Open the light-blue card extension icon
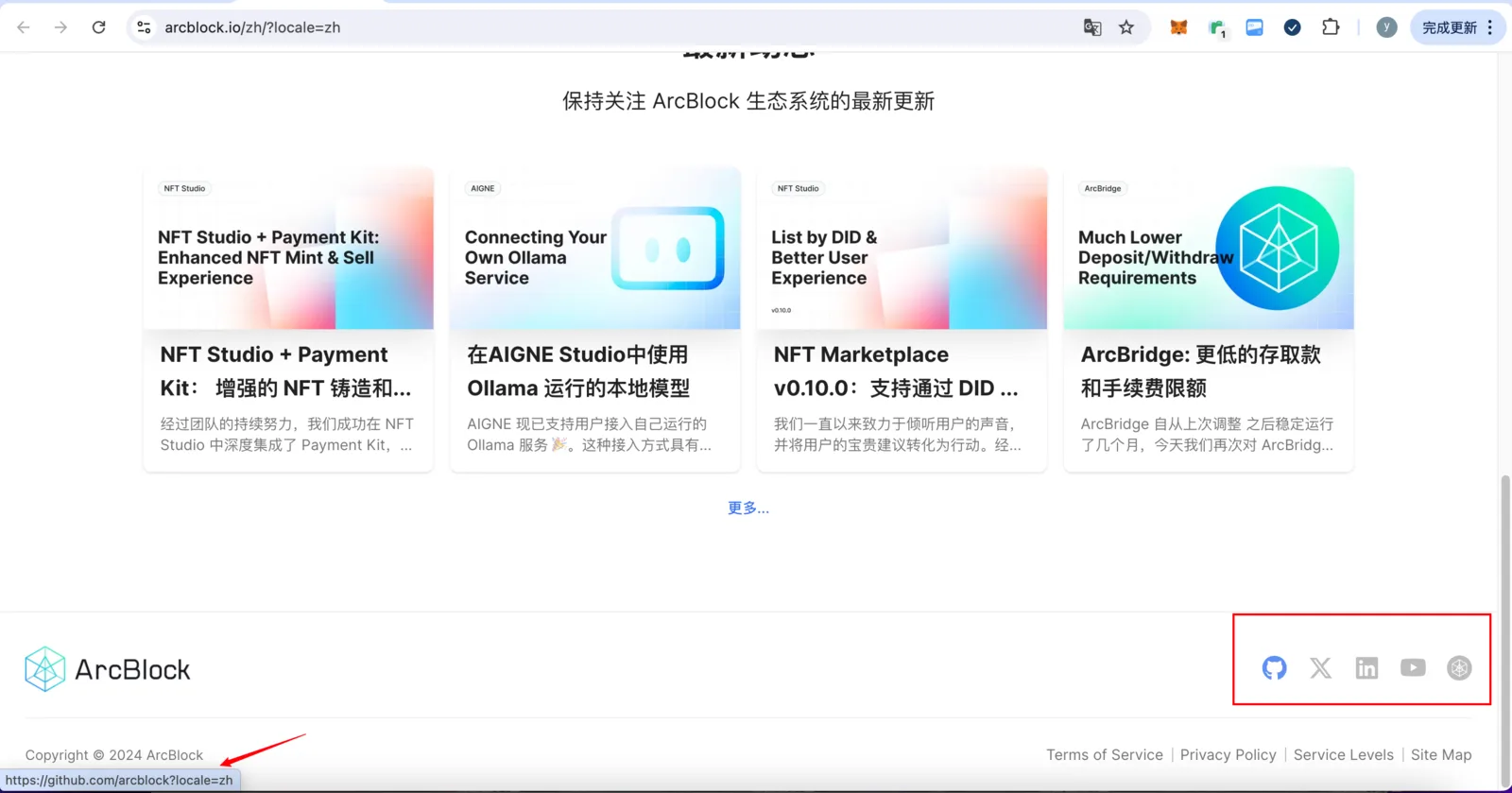 pyautogui.click(x=1254, y=27)
